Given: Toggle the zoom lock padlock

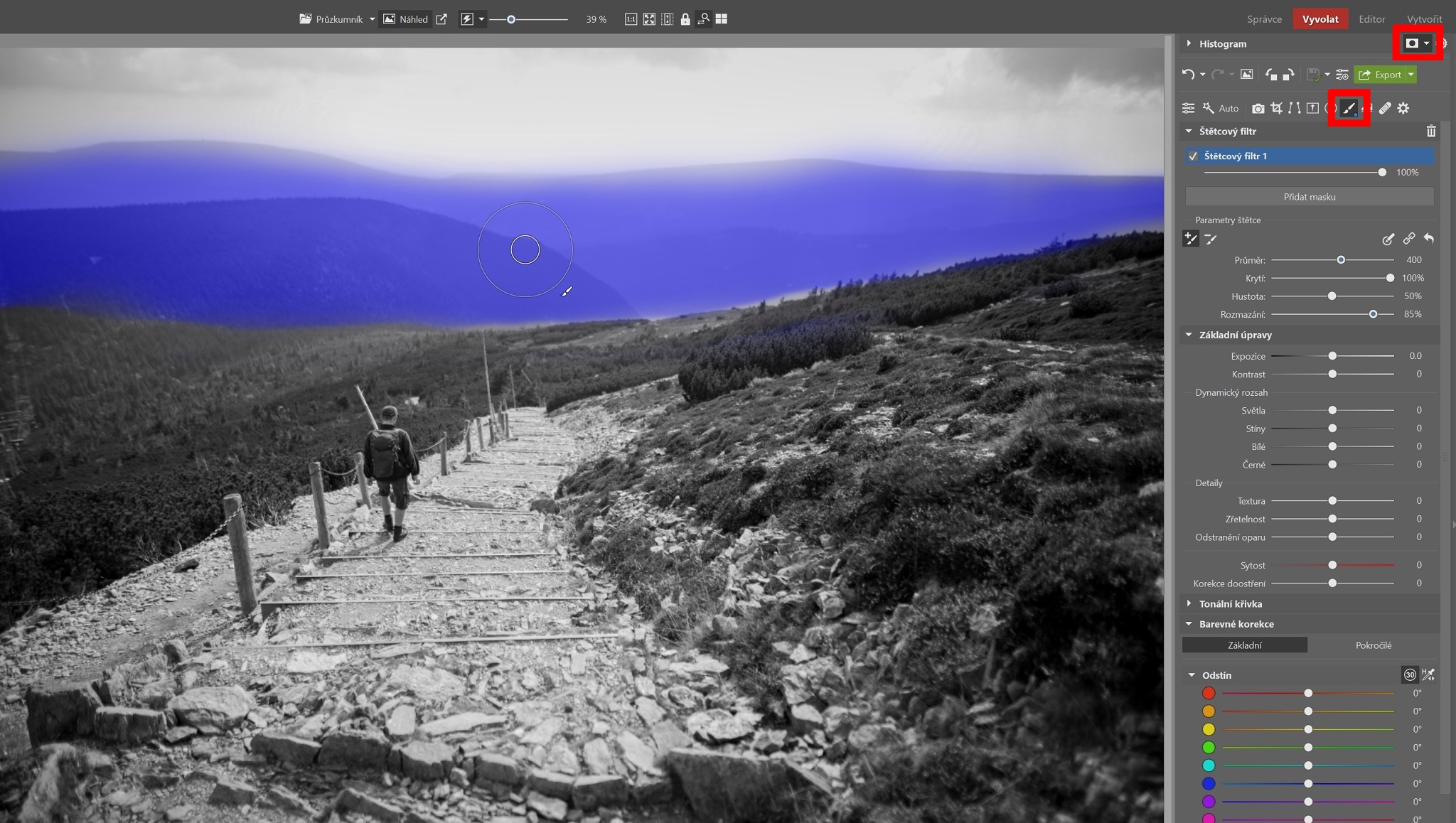Looking at the screenshot, I should pos(685,19).
